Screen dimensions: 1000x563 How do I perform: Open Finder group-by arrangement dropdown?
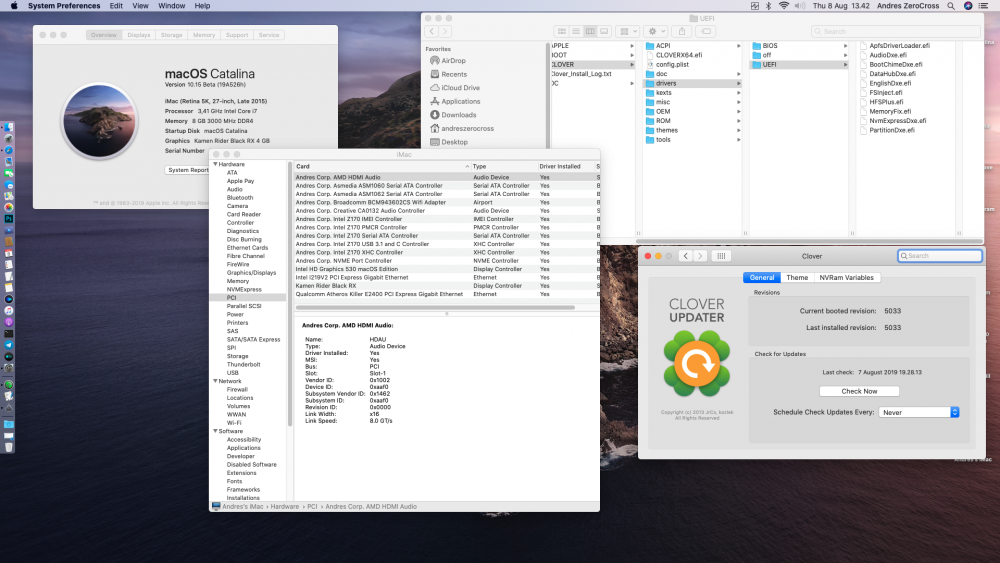629,31
